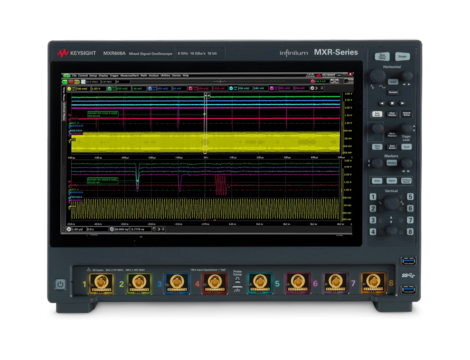470x360 pixels.
Task: Open the Analyze menu
Action: coord(154,75)
